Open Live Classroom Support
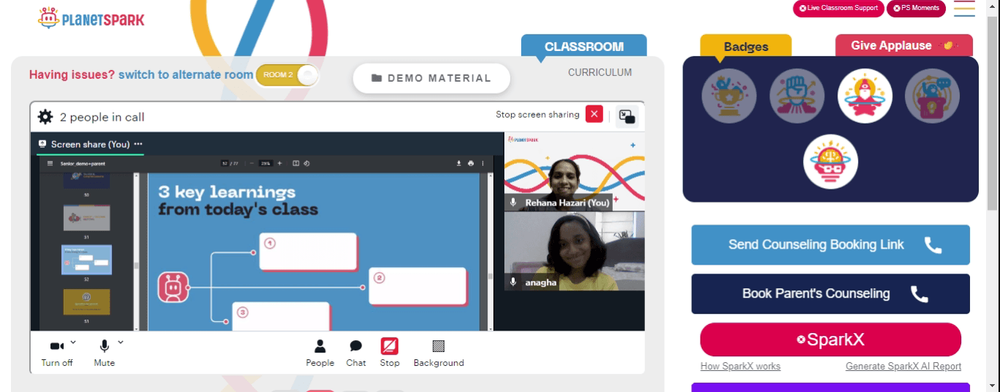This screenshot has width=1000, height=392. pyautogui.click(x=838, y=8)
